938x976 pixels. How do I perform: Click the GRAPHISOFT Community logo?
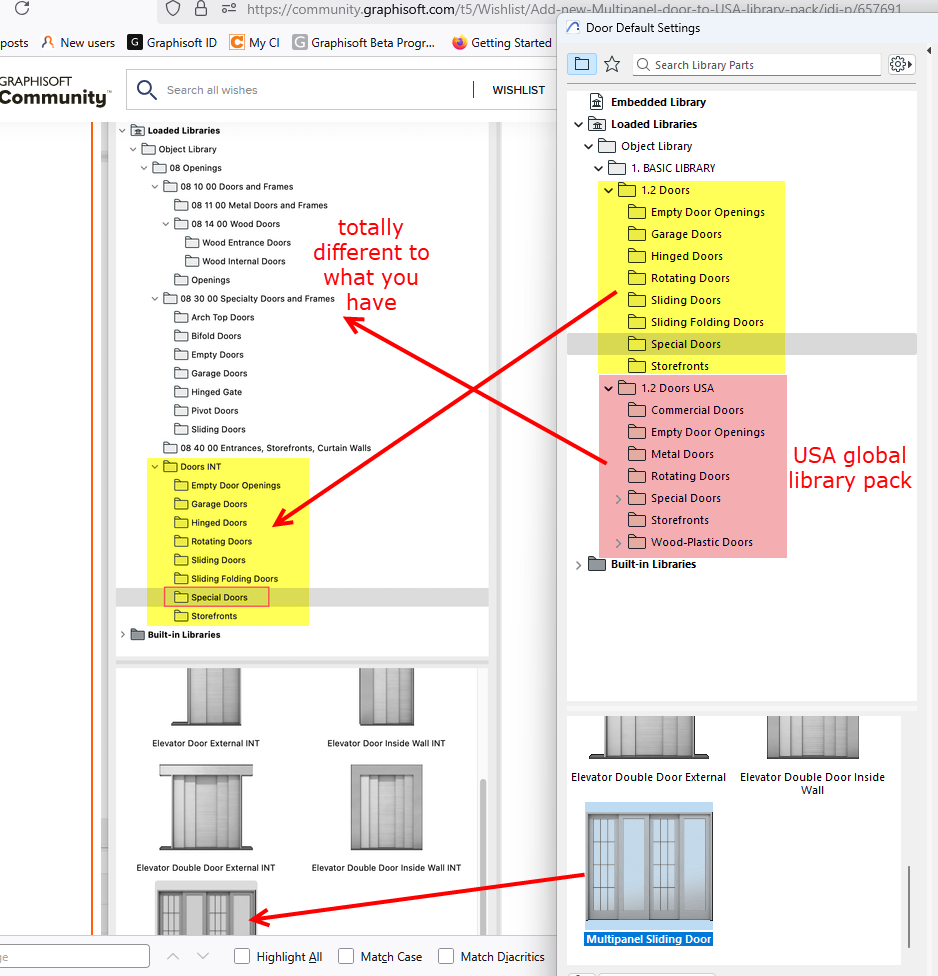[55, 91]
